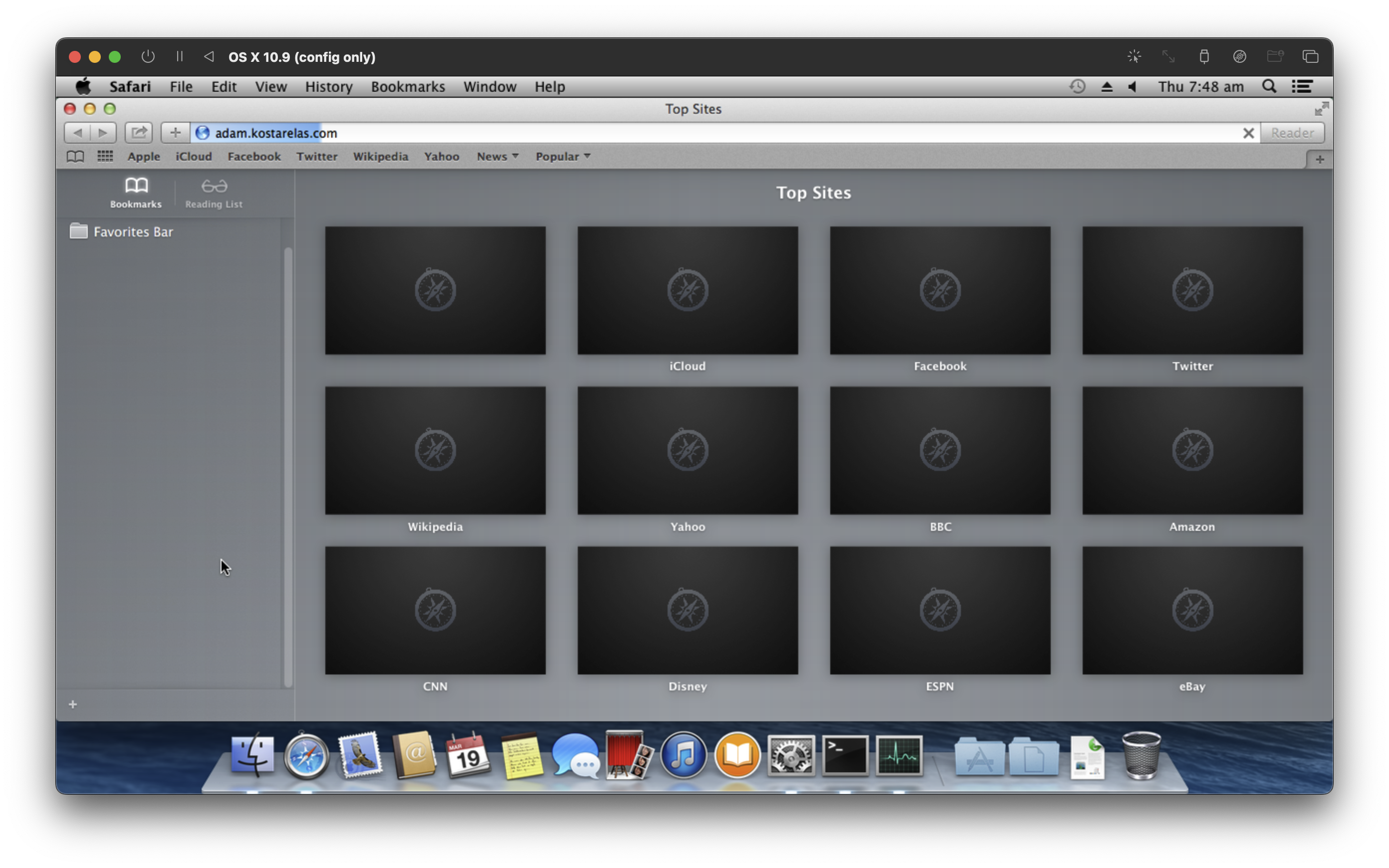This screenshot has height=868, width=1389.
Task: Open Spotlight search in the menu bar
Action: point(1269,87)
